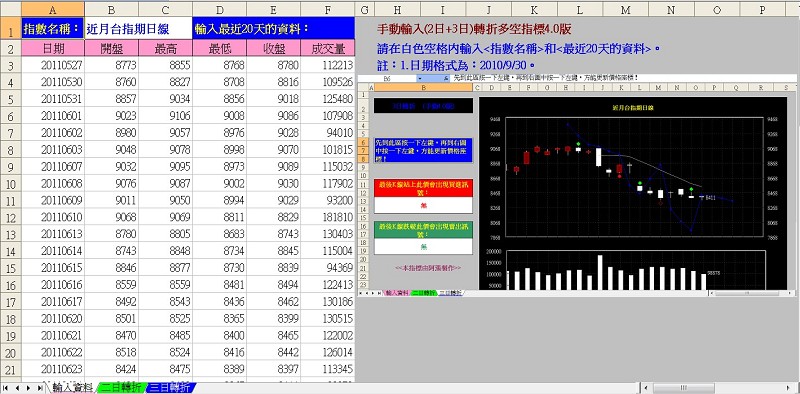Click the horizontal scrollbar left arrow
This screenshot has width=800, height=394.
coord(646,388)
